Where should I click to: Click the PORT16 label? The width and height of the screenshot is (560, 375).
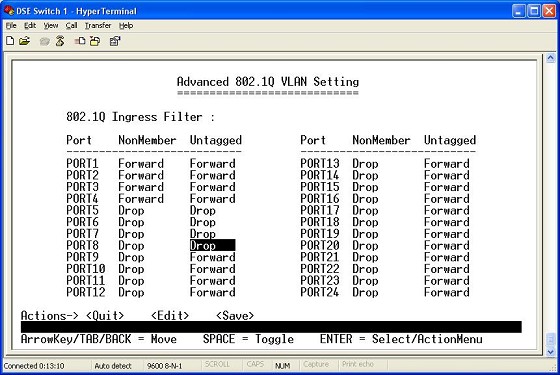[320, 199]
